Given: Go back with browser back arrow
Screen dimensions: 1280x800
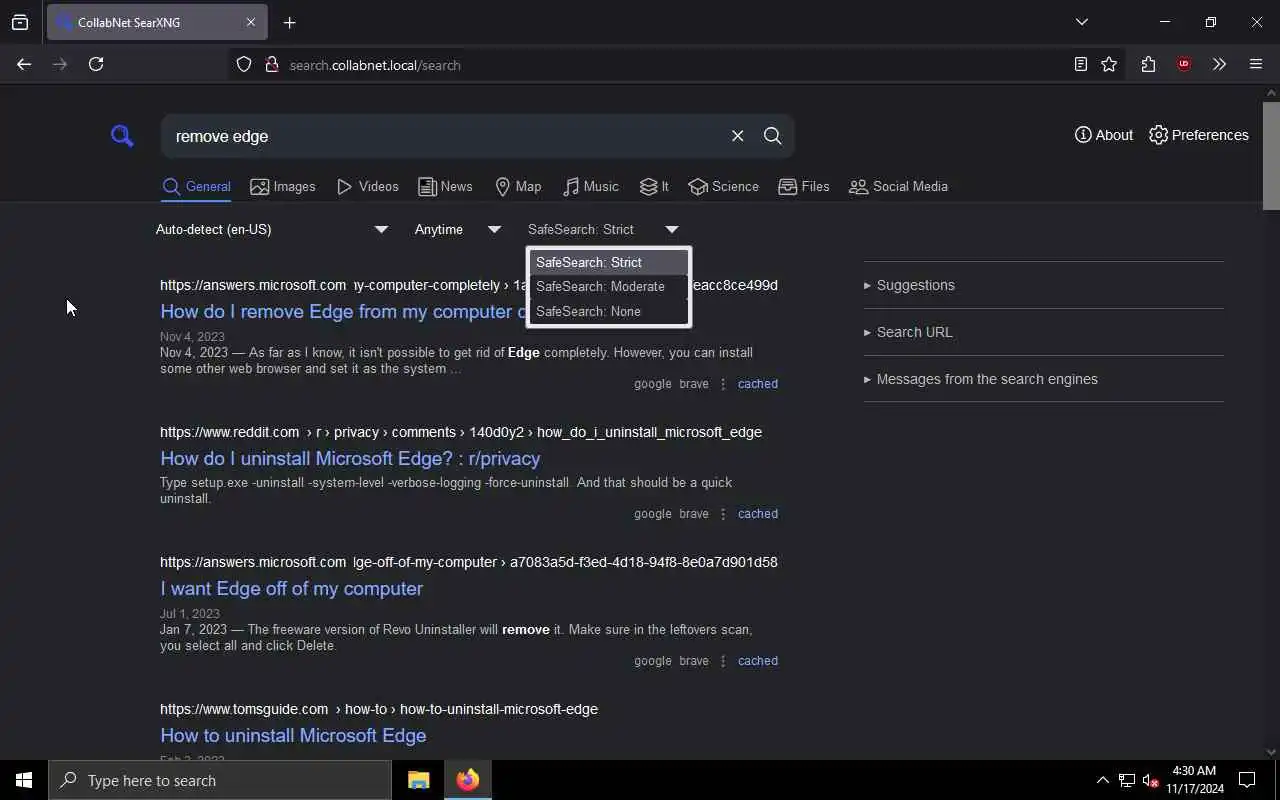Looking at the screenshot, I should (x=24, y=64).
